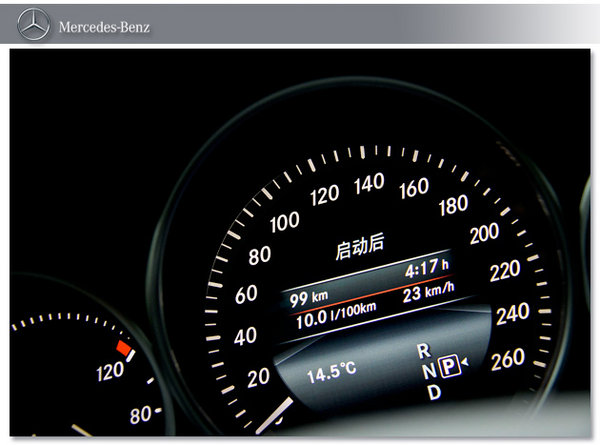600x445 pixels.
Task: Click the 20 speedometer numeral
Action: click(x=258, y=378)
